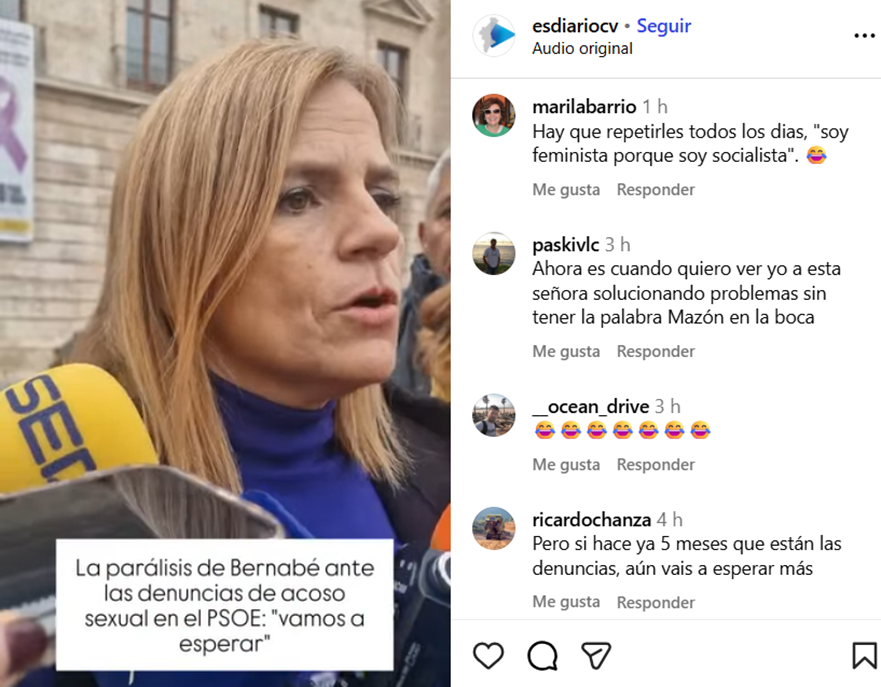The image size is (881, 687).
Task: Open the Audio original link
Action: coord(582,49)
